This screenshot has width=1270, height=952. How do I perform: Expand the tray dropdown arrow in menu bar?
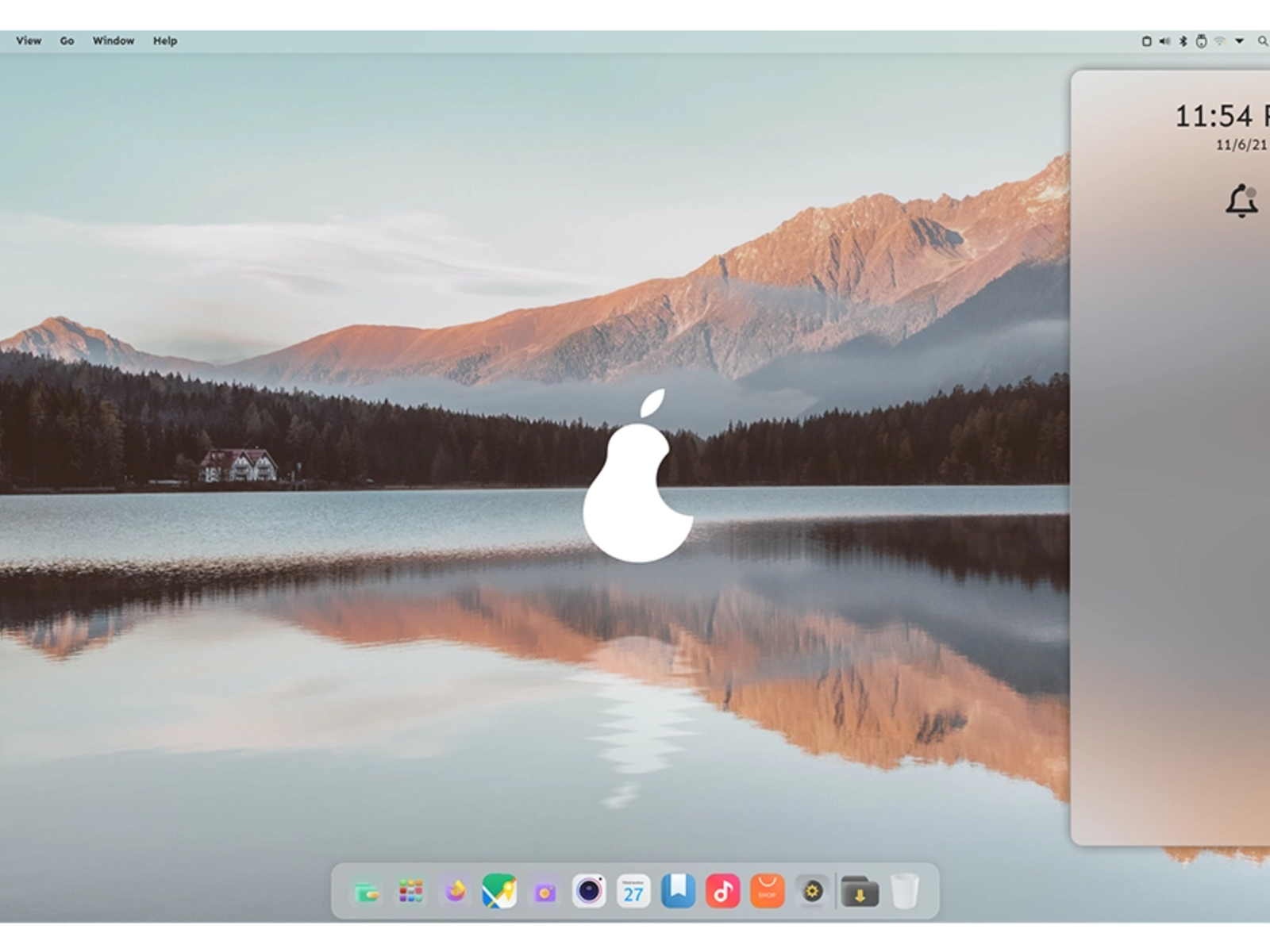[x=1239, y=41]
